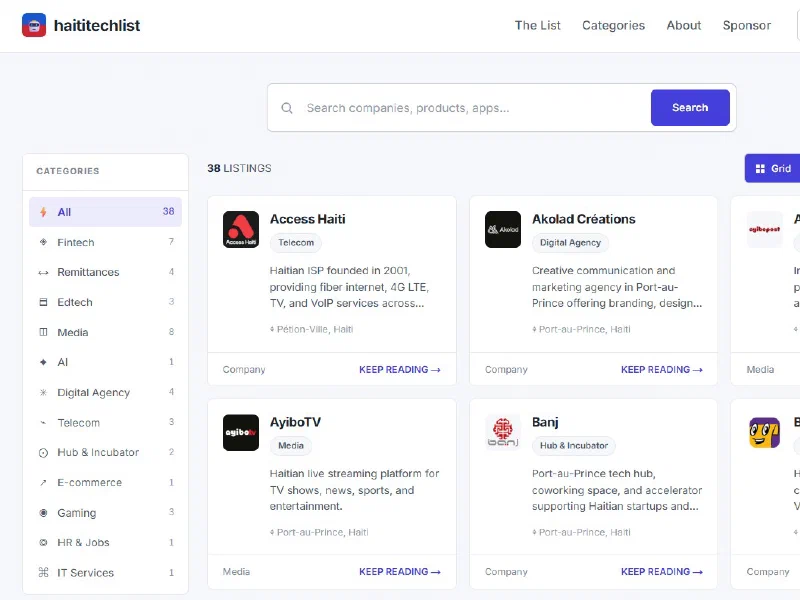The image size is (800, 600).
Task: Click the haititechlist brand name
Action: 97,26
